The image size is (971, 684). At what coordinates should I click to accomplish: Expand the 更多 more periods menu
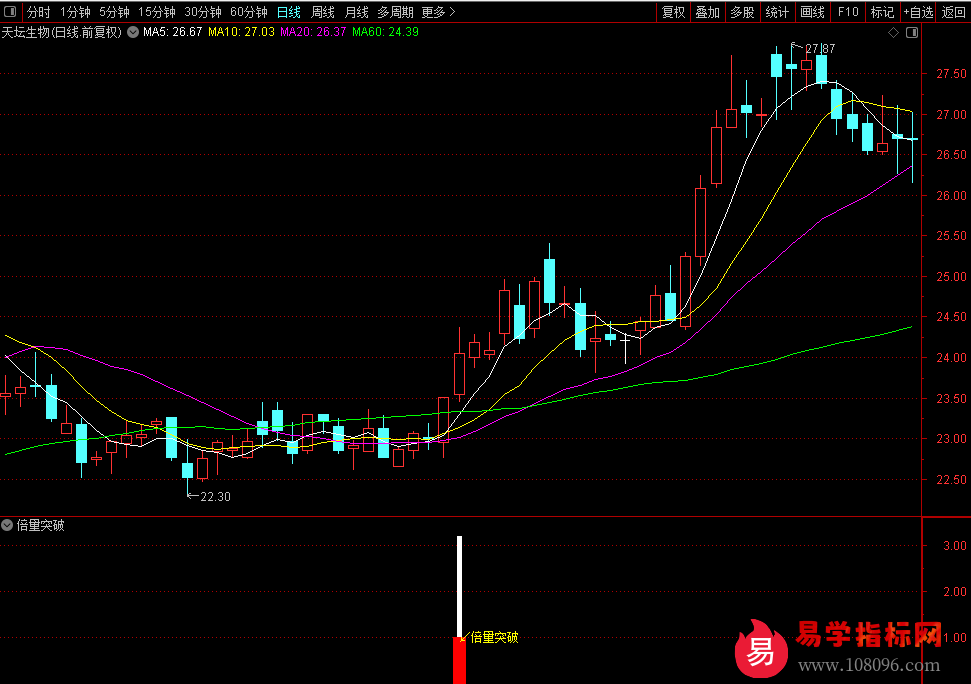click(x=438, y=12)
